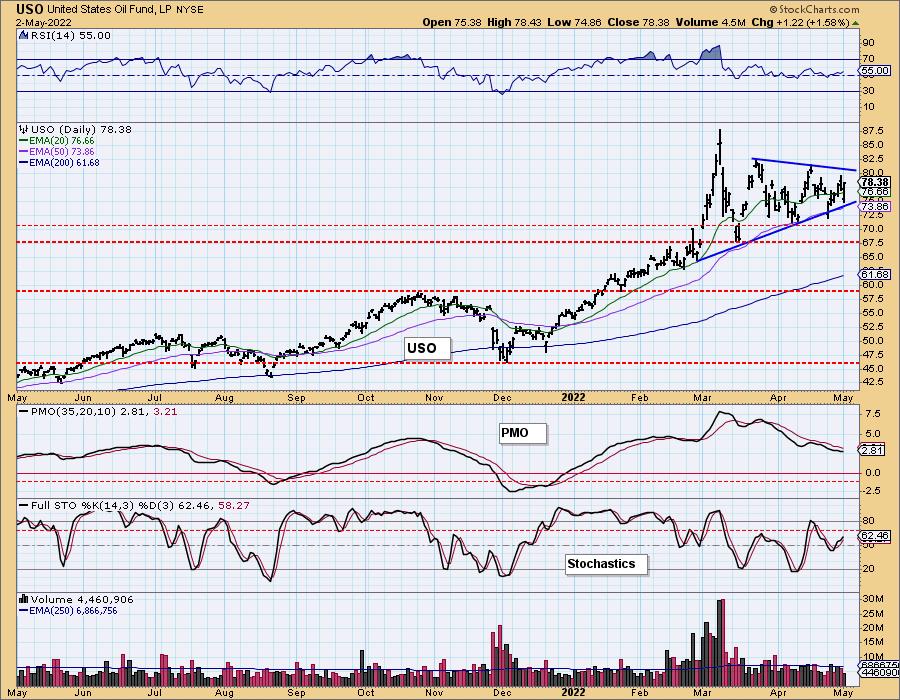This screenshot has width=900, height=700.
Task: Click the 61.68 EMA tag on right axis
Action: pyautogui.click(x=876, y=275)
